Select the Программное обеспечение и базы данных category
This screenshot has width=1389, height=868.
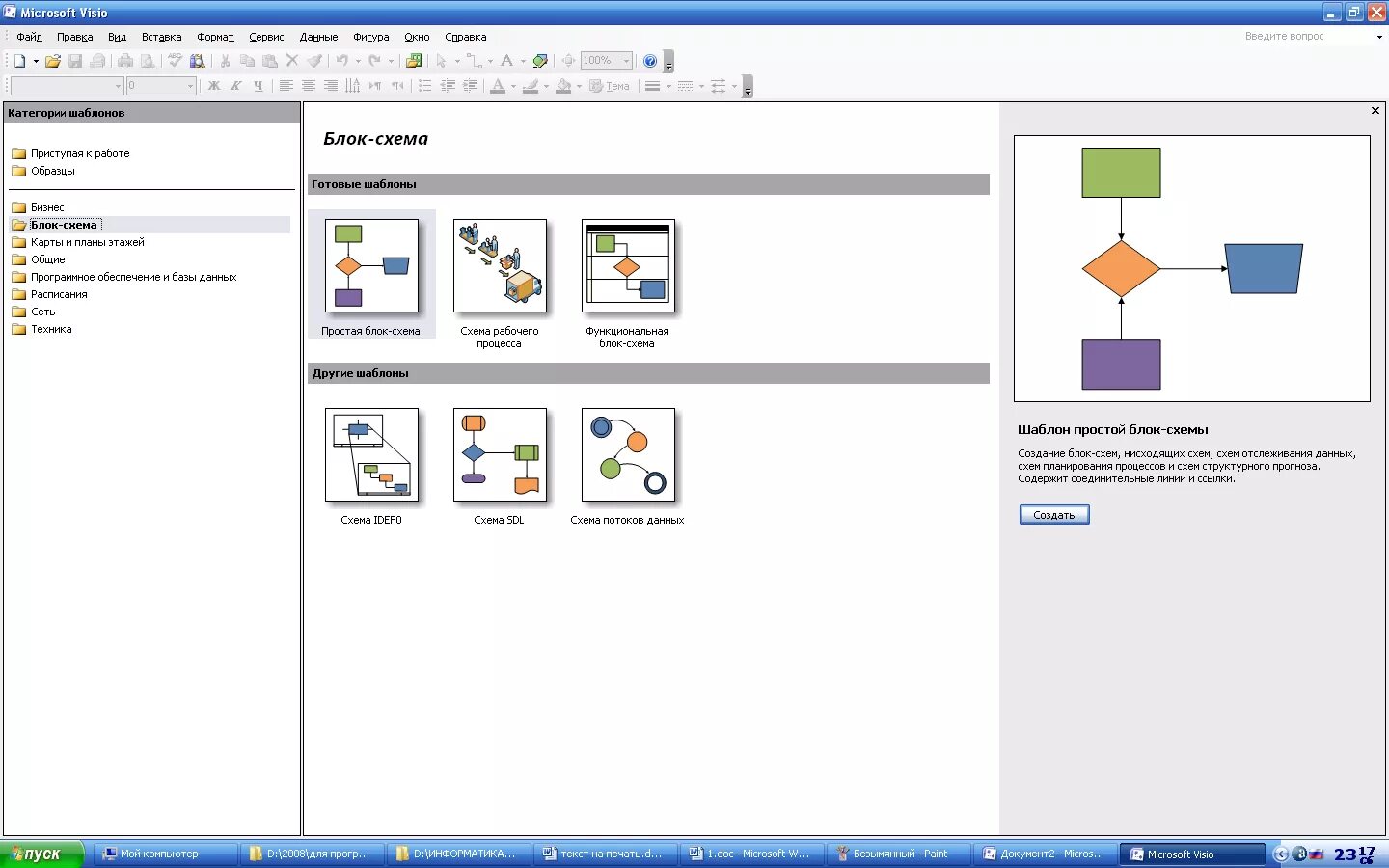click(x=133, y=277)
